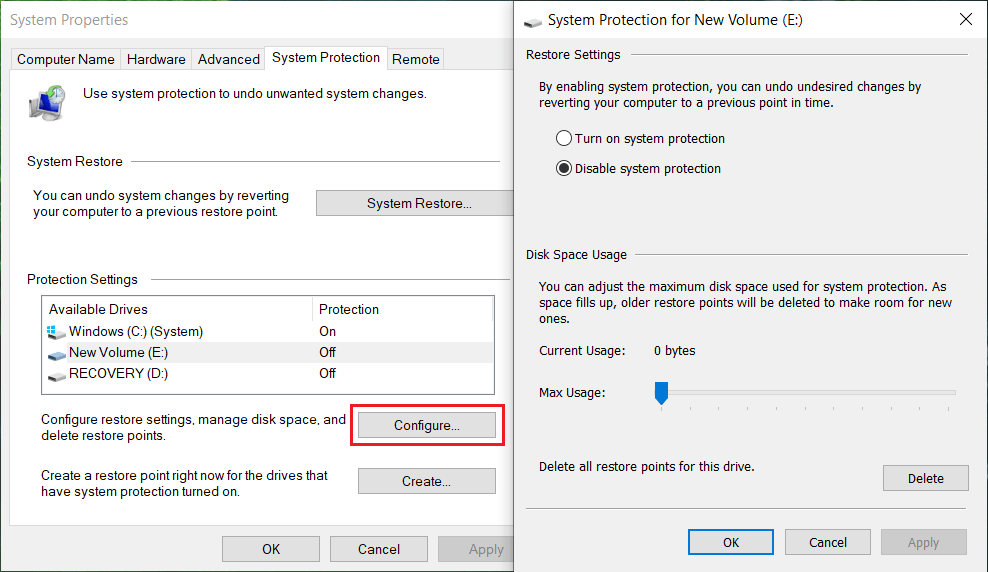Select New Volume (E:) drive row
Viewport: 988px width, 572px height.
pos(268,352)
